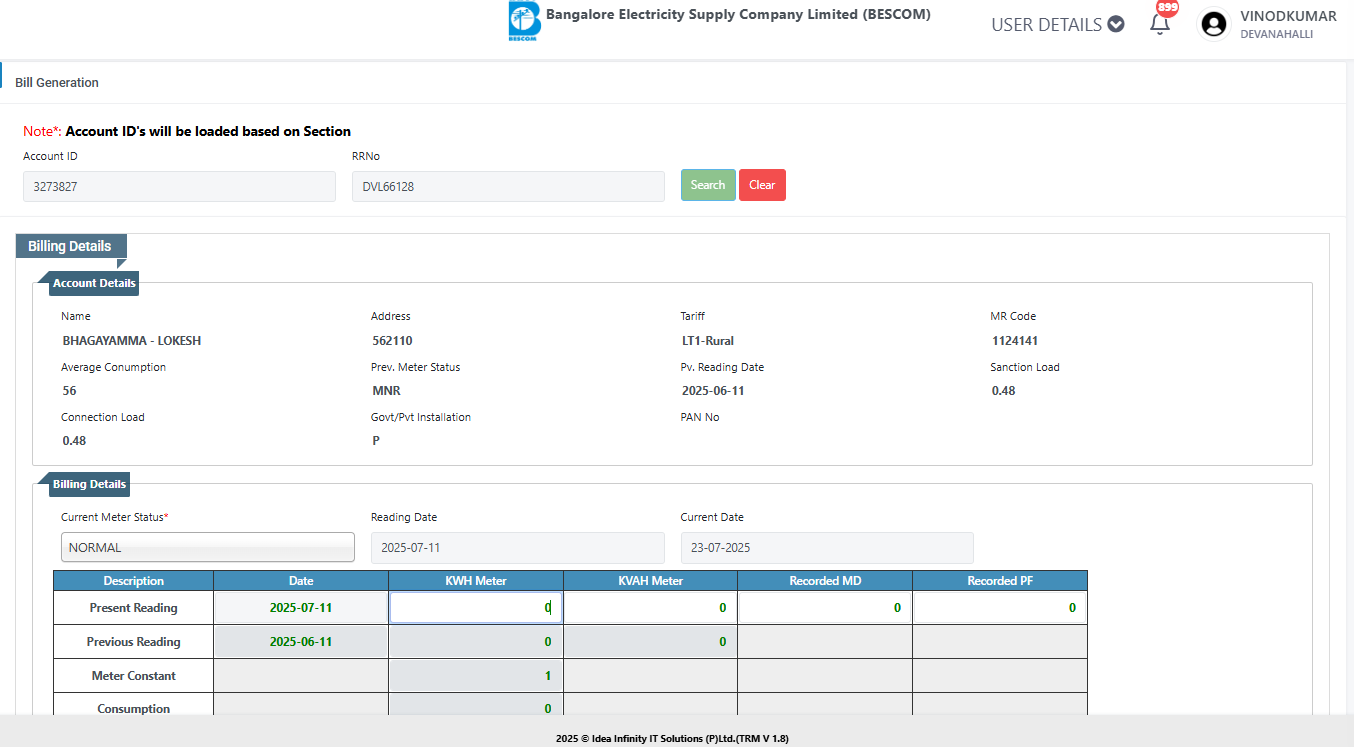Click the DEVANAHALLI location text
1354x747 pixels.
pos(1276,34)
